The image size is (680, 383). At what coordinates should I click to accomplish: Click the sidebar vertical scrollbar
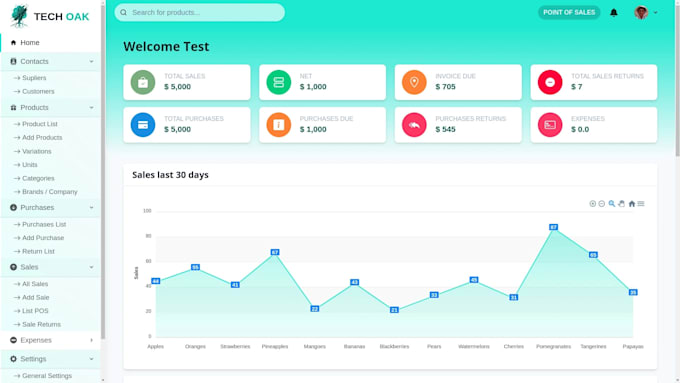[103, 173]
